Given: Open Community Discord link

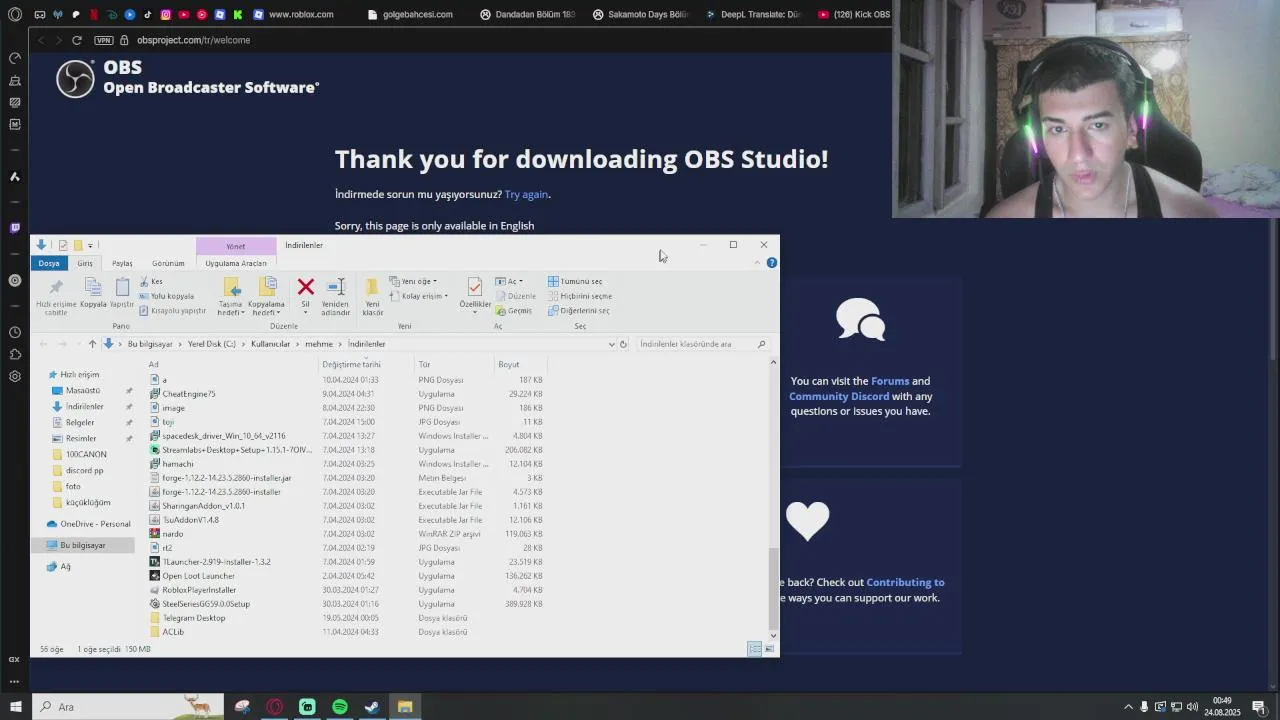Looking at the screenshot, I should click(839, 396).
